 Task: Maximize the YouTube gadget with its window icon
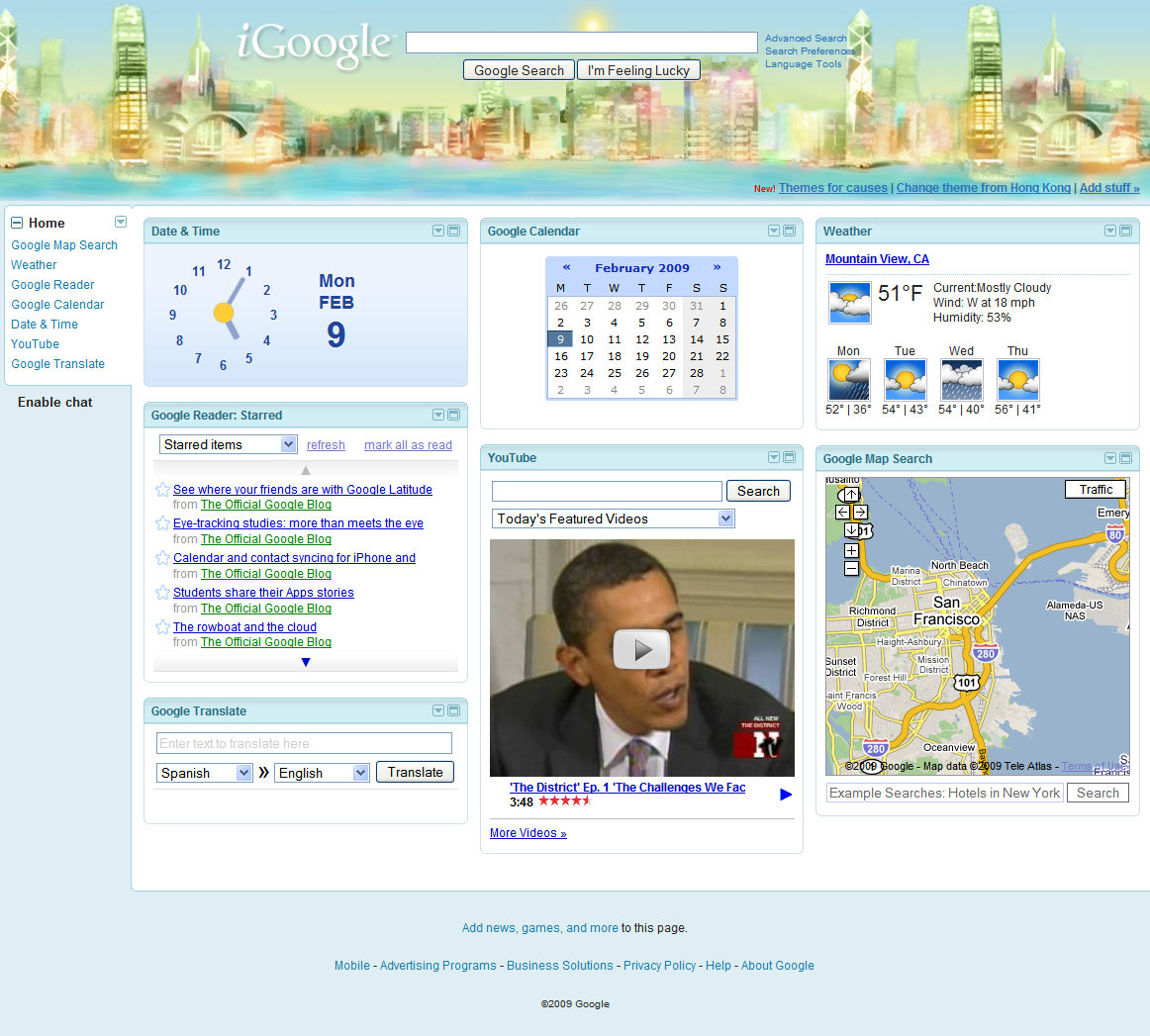(790, 457)
